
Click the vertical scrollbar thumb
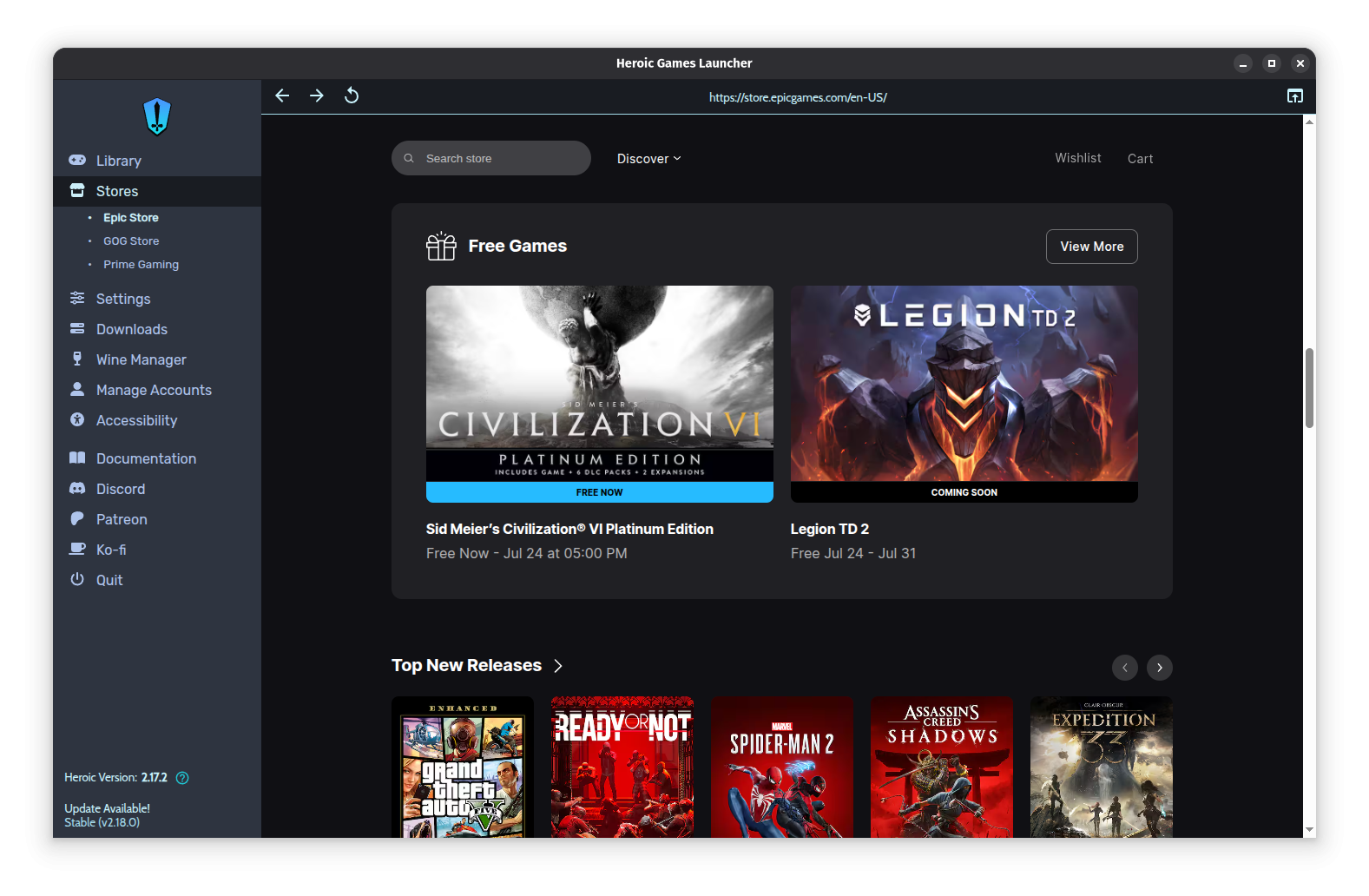pyautogui.click(x=1309, y=388)
